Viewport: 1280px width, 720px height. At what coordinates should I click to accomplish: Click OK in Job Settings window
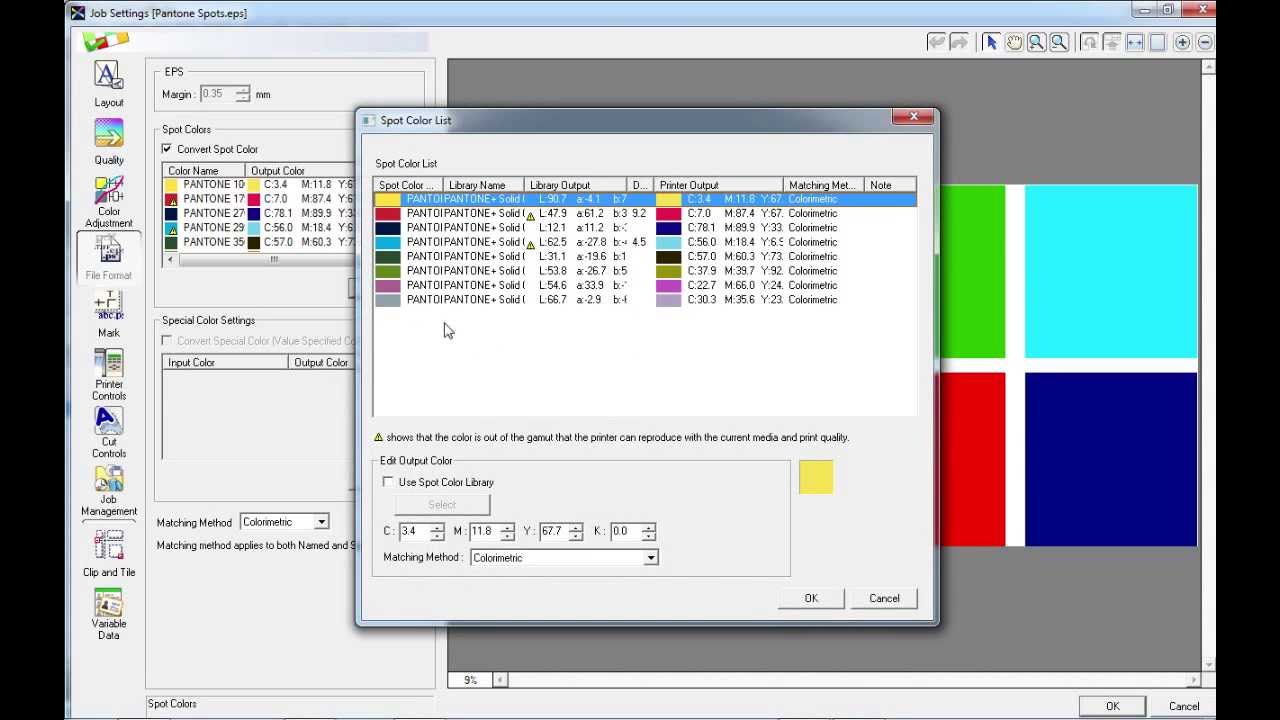[x=1113, y=706]
